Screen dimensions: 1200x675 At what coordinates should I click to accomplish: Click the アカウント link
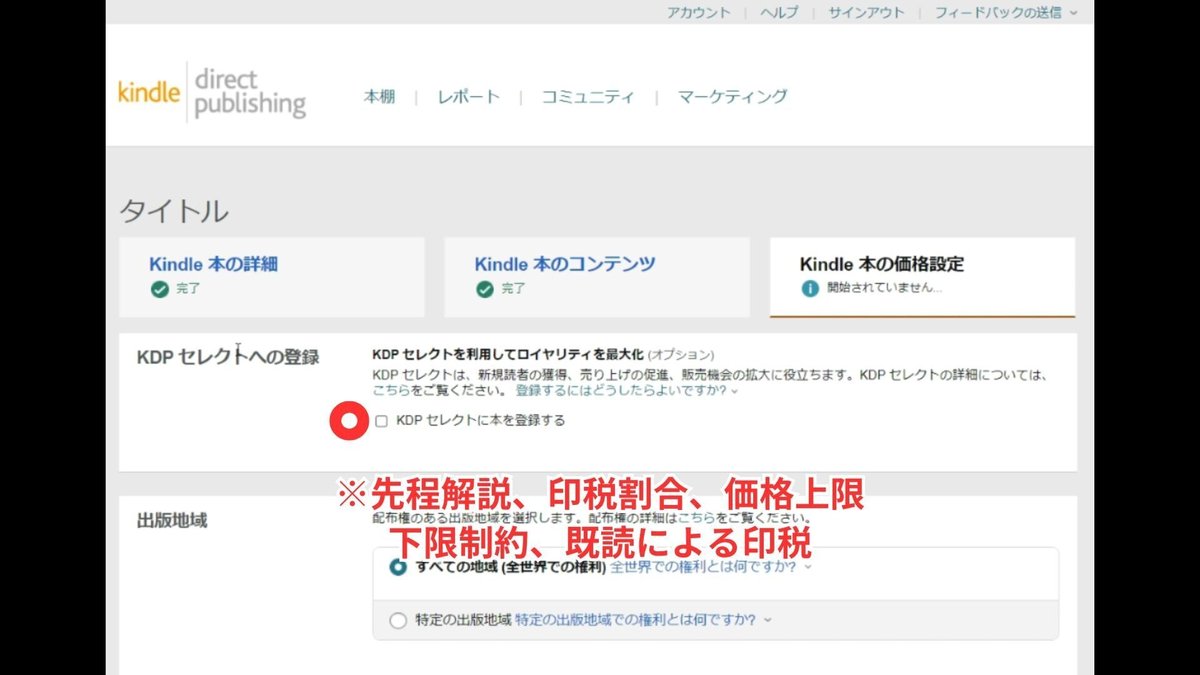point(699,13)
